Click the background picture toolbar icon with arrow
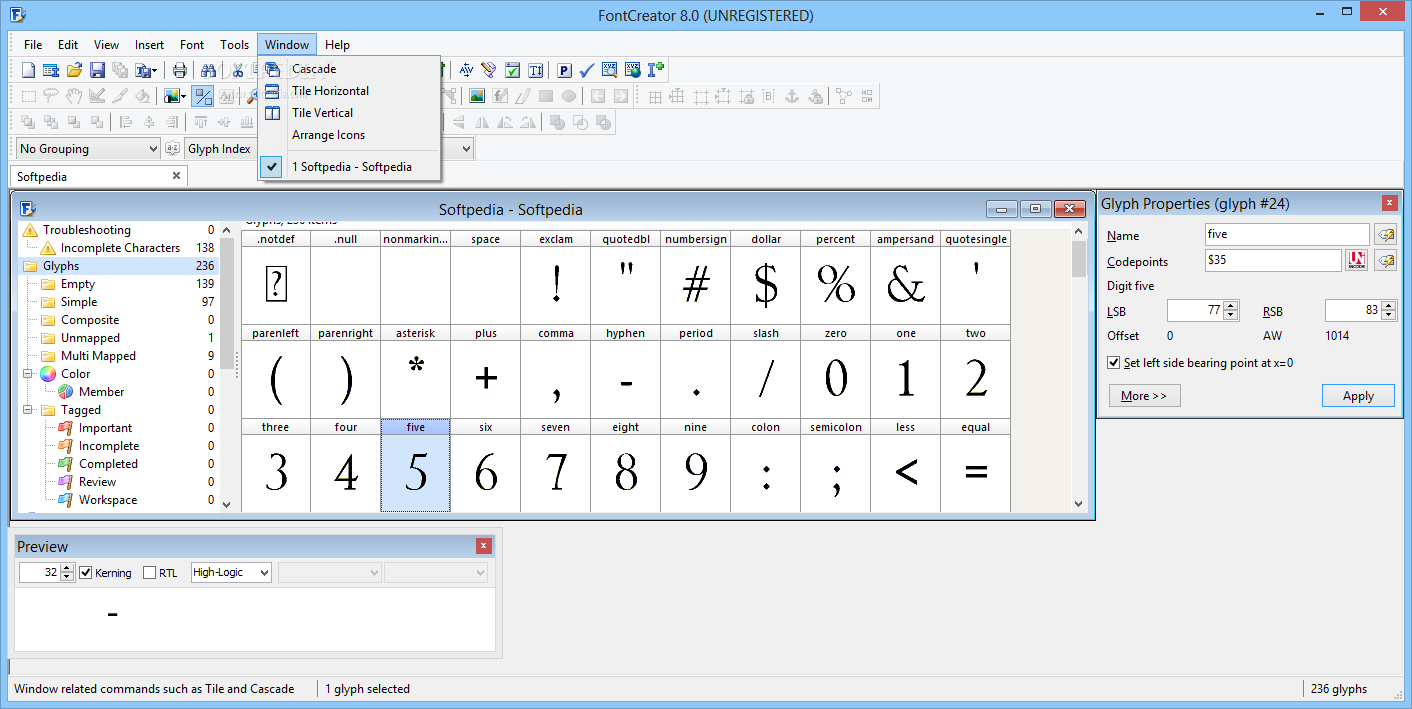1412x709 pixels. 175,96
